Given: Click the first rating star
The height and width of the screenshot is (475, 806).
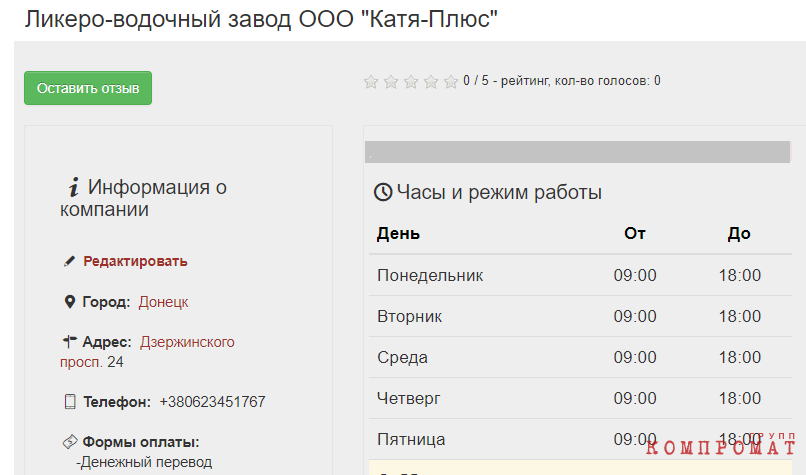Looking at the screenshot, I should click(371, 81).
